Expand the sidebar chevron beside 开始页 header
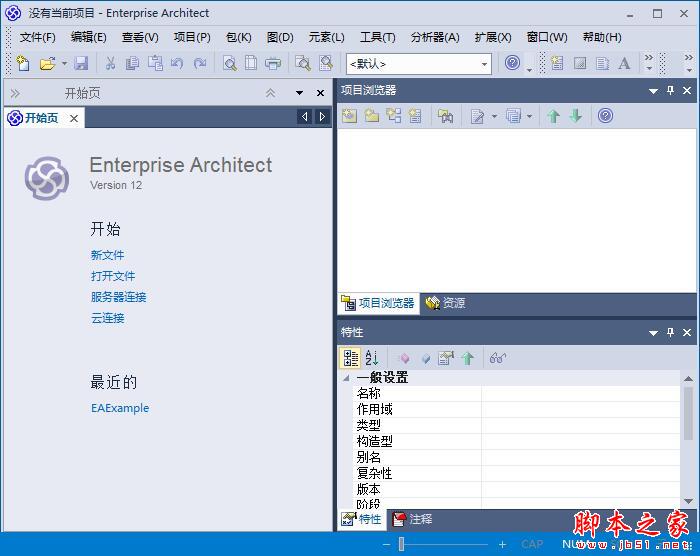 (15, 93)
